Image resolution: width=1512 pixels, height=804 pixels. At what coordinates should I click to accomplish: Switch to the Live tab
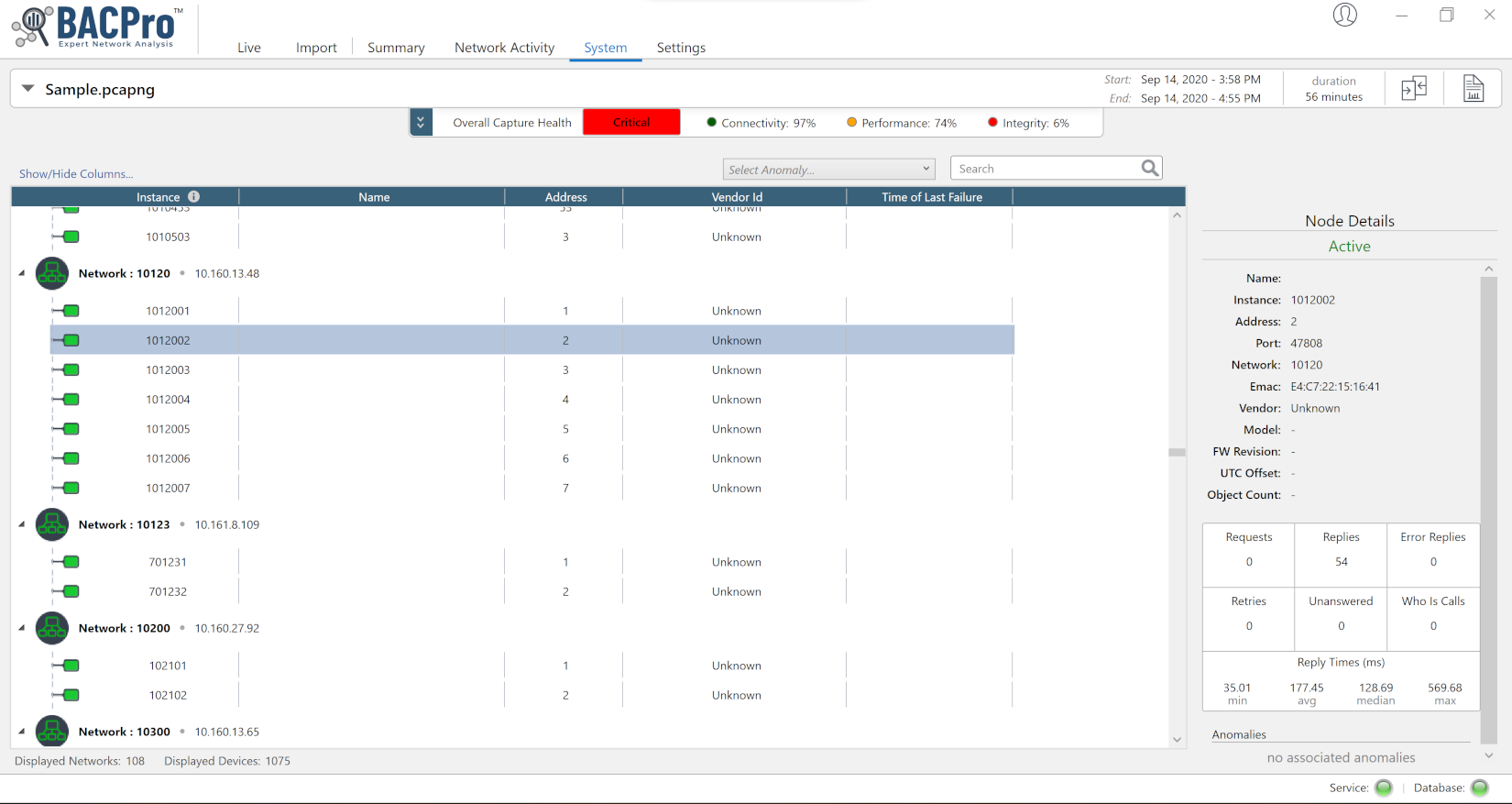pos(249,48)
